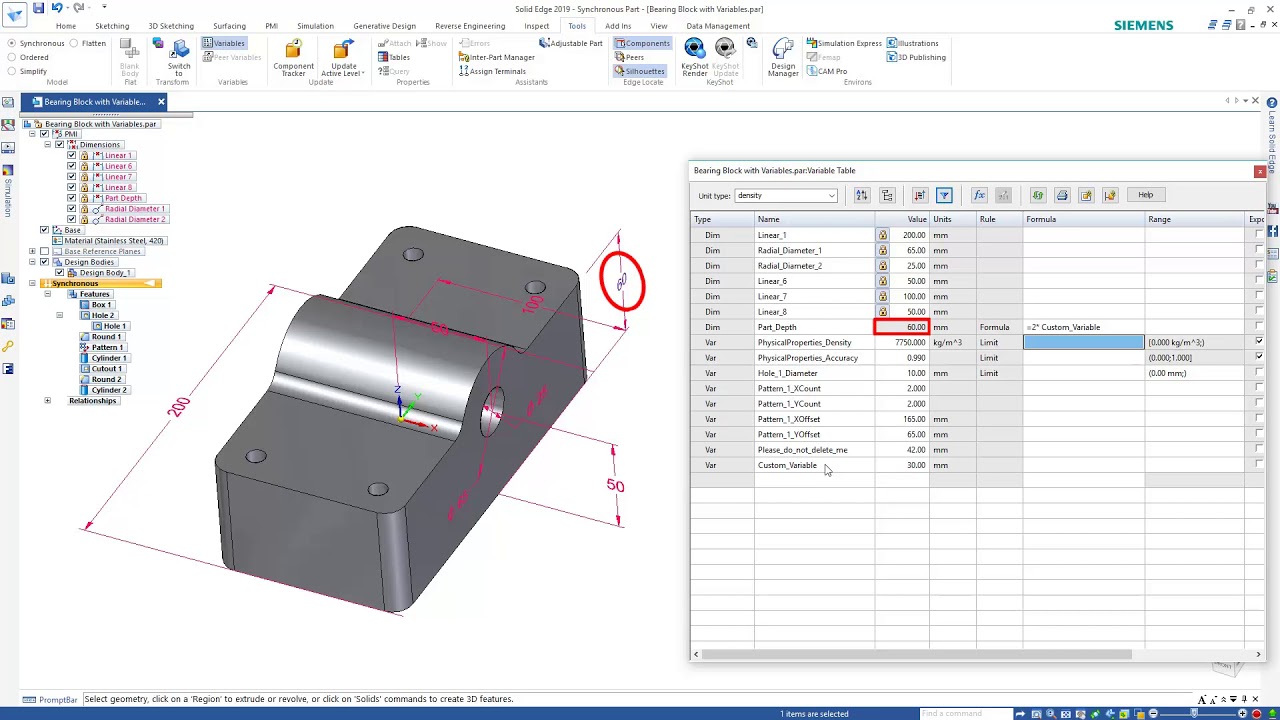Collapse the Design Bodies node
The height and width of the screenshot is (720, 1280).
point(32,262)
